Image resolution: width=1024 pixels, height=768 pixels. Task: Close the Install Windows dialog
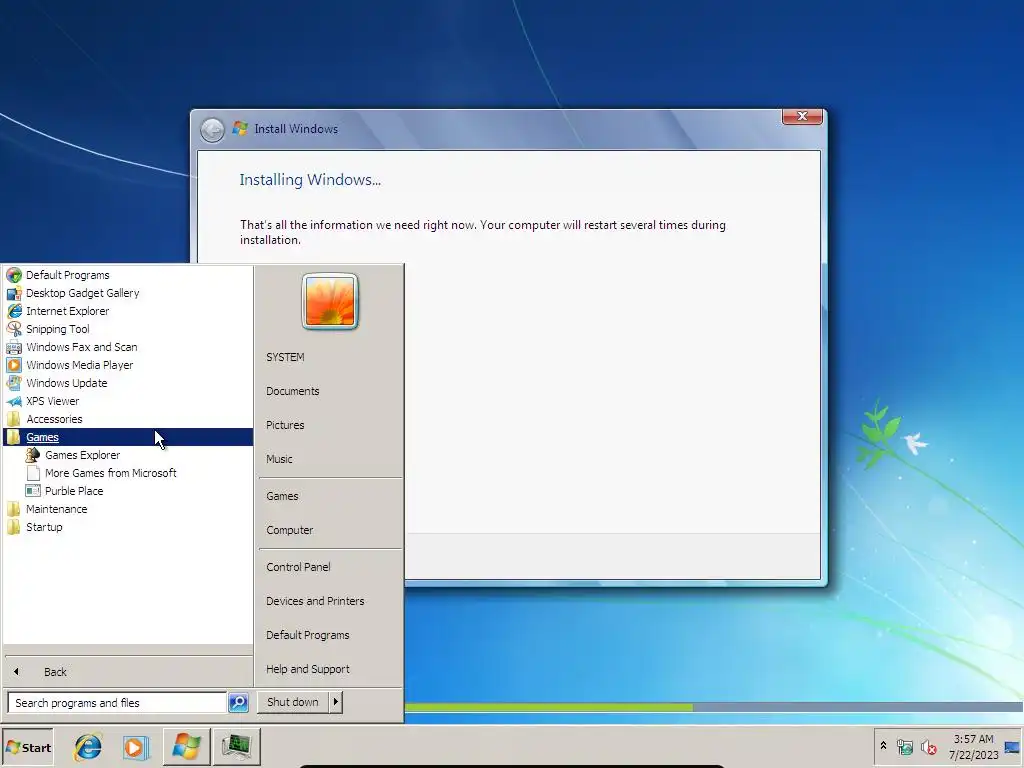(802, 116)
